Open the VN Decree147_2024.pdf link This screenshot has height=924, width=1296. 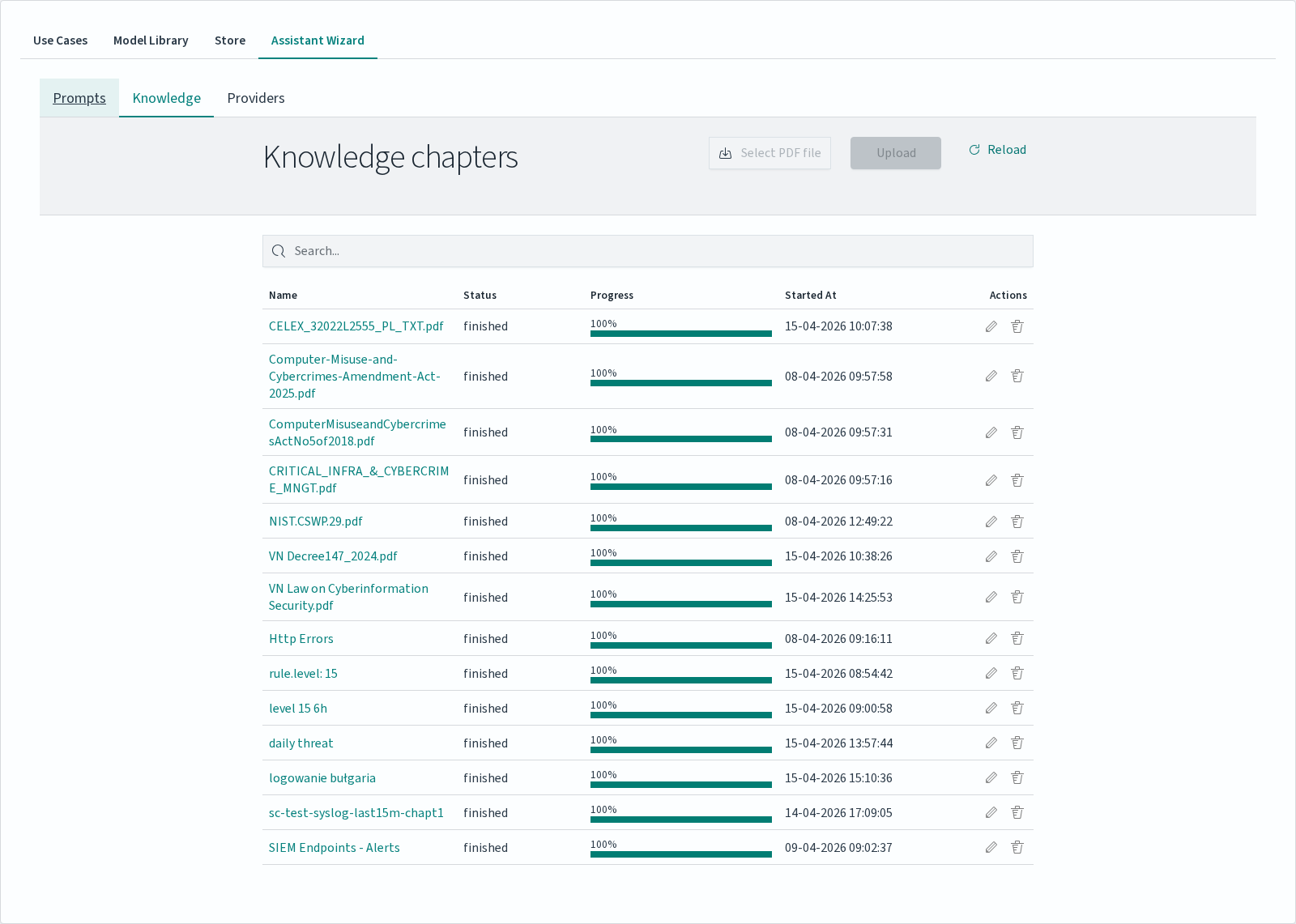click(x=333, y=556)
